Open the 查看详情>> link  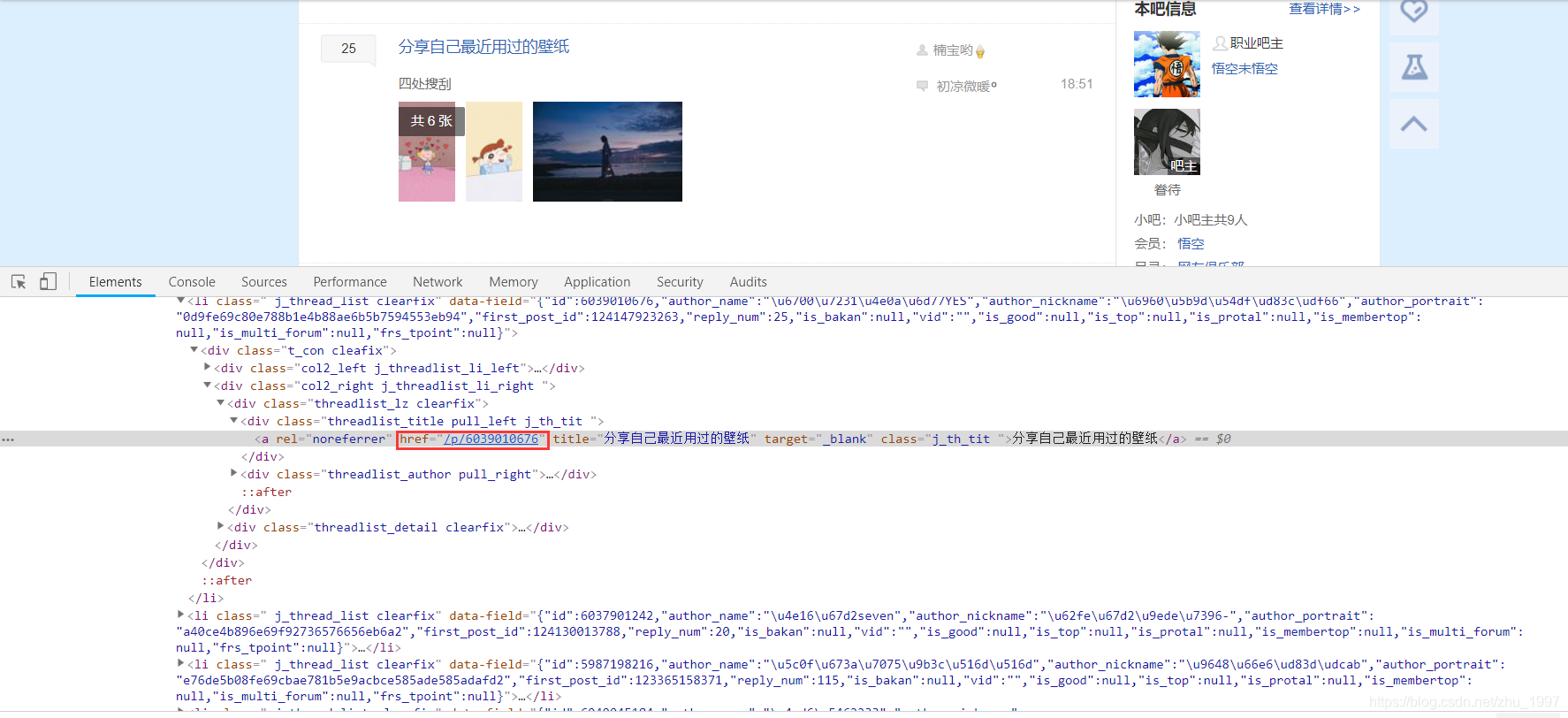(1324, 9)
